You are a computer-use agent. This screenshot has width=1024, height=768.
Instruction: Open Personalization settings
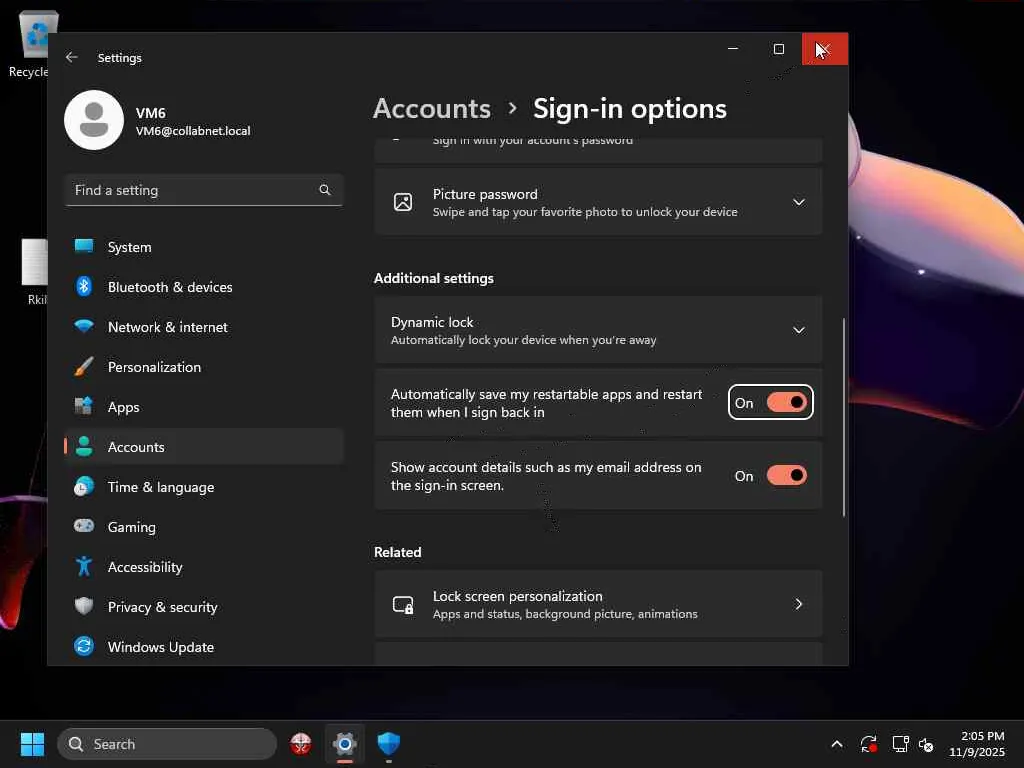pyautogui.click(x=204, y=366)
